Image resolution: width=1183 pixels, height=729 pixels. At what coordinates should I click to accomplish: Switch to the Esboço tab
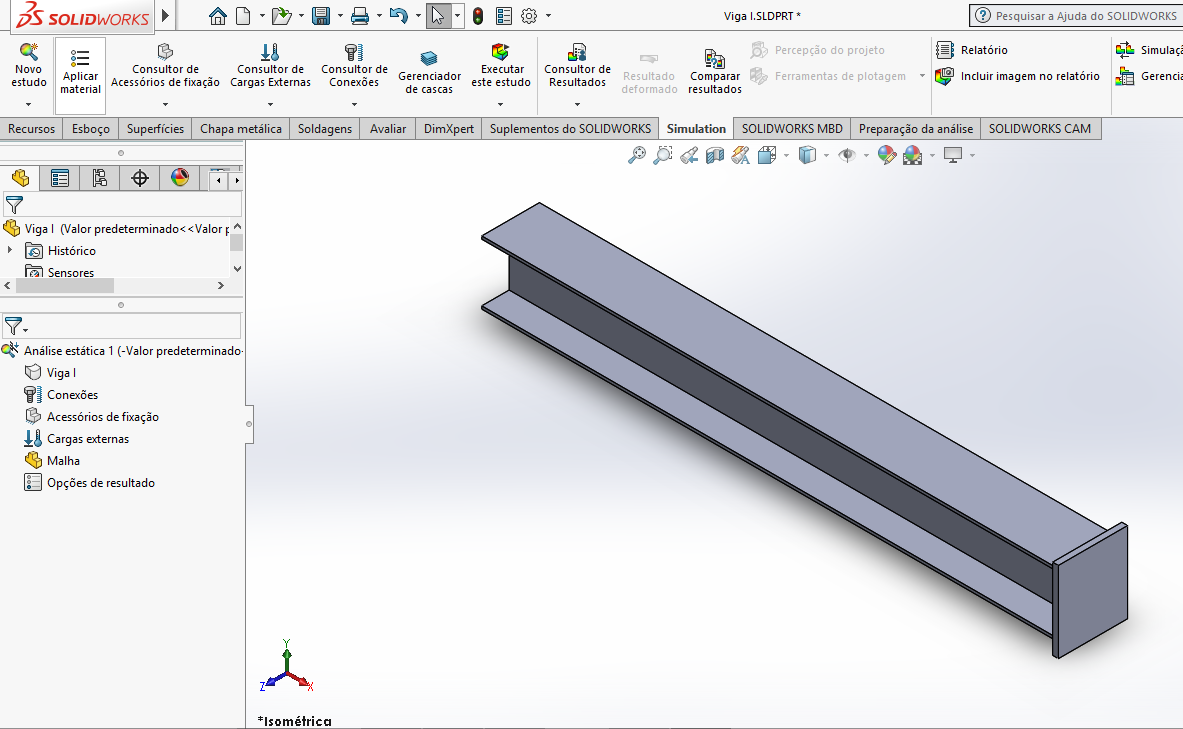click(91, 128)
